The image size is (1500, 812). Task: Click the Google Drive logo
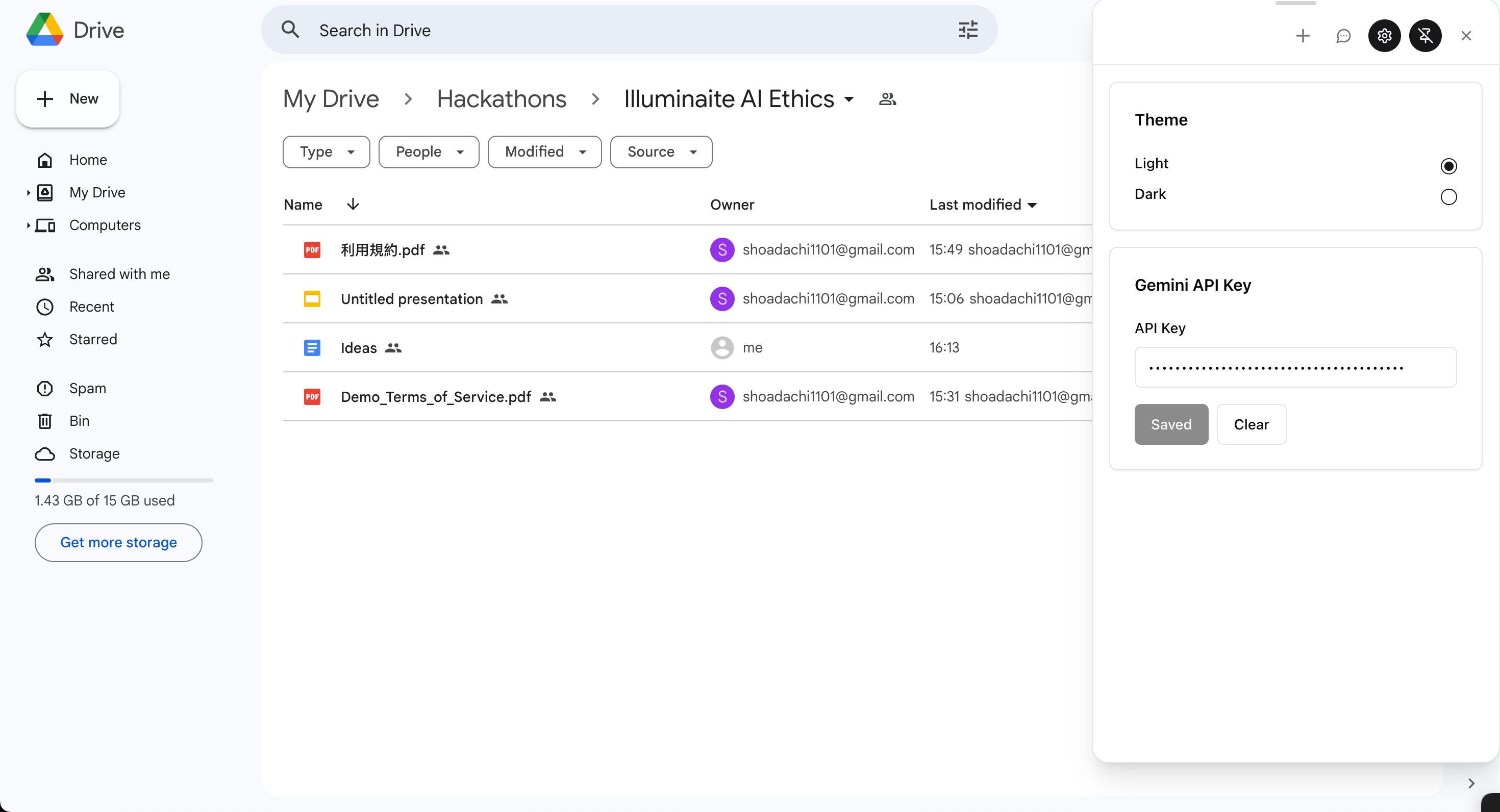(45, 30)
